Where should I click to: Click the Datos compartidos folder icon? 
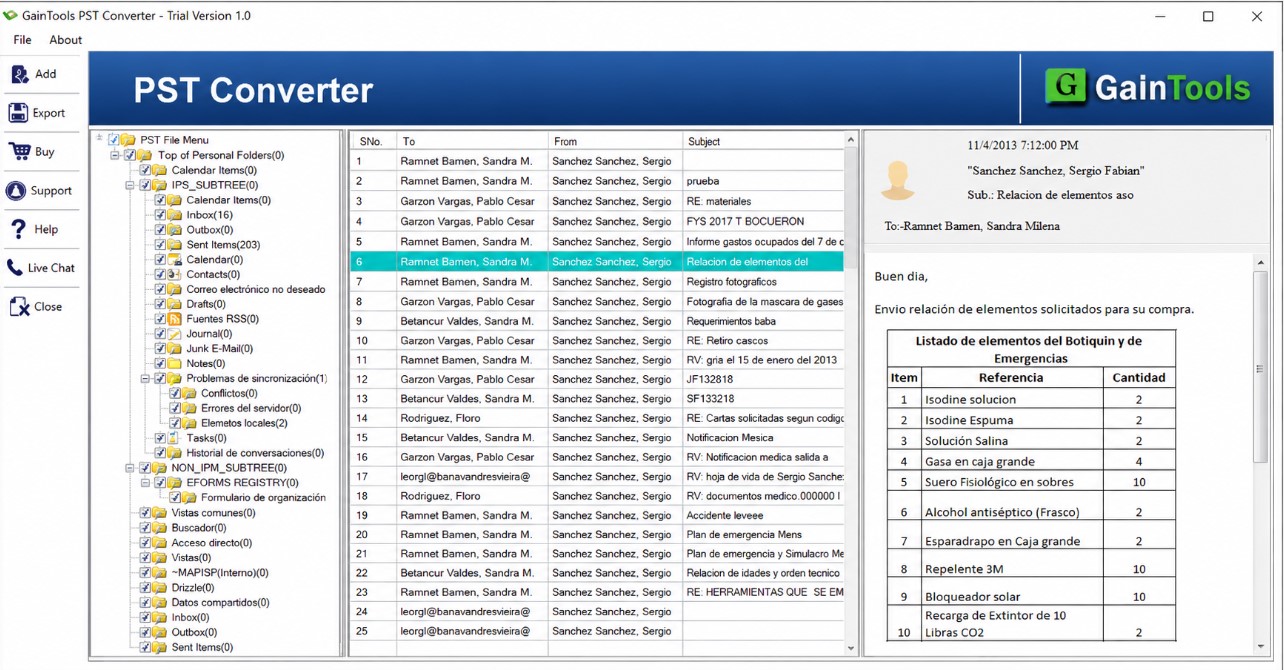[x=160, y=603]
